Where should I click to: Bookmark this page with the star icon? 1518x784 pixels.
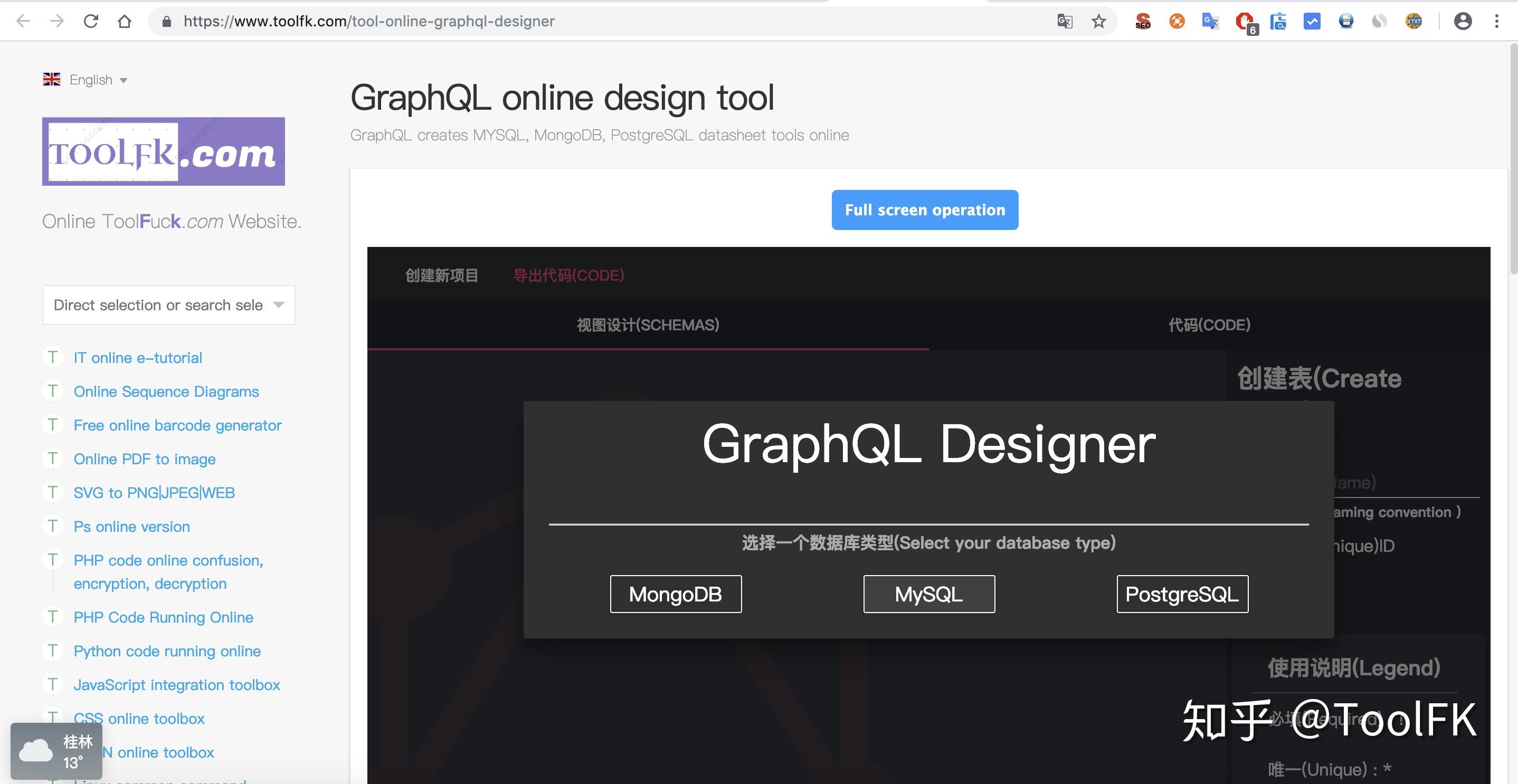click(1098, 22)
